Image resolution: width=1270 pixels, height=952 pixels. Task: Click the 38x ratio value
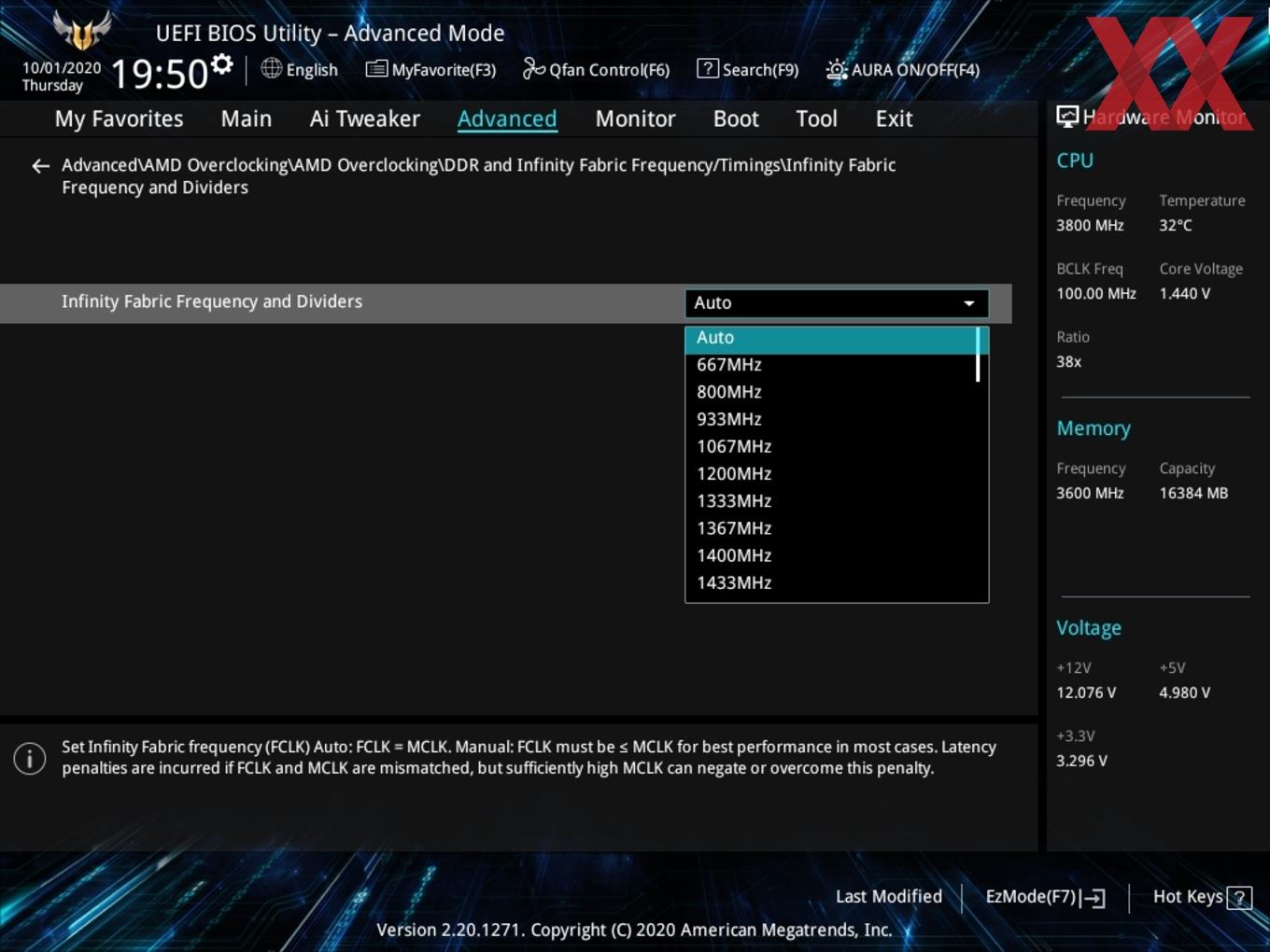point(1069,361)
